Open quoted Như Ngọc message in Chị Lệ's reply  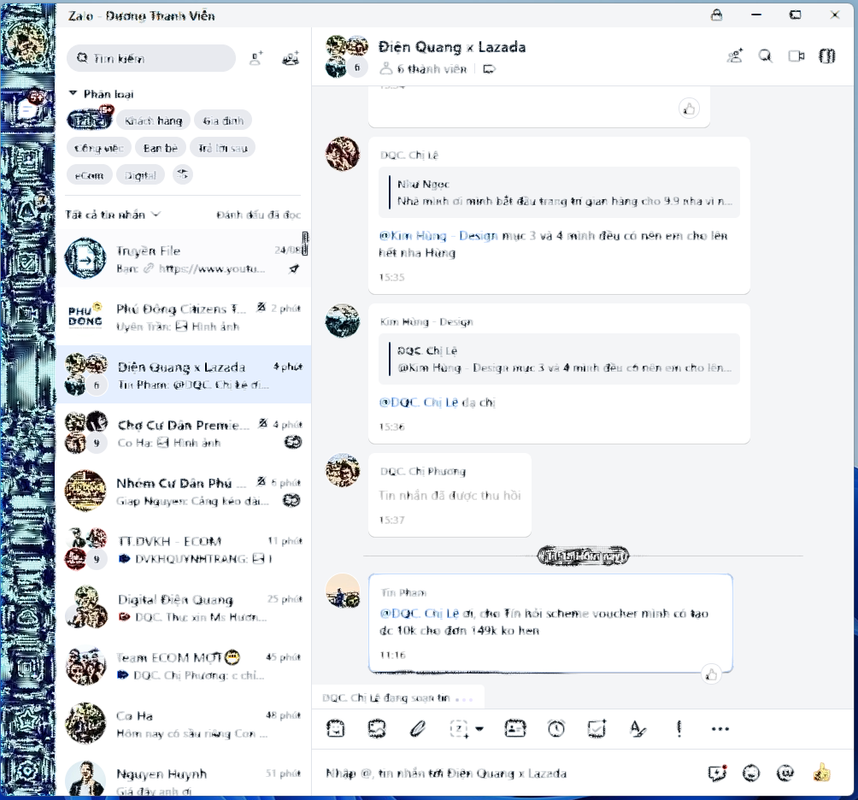[x=559, y=193]
